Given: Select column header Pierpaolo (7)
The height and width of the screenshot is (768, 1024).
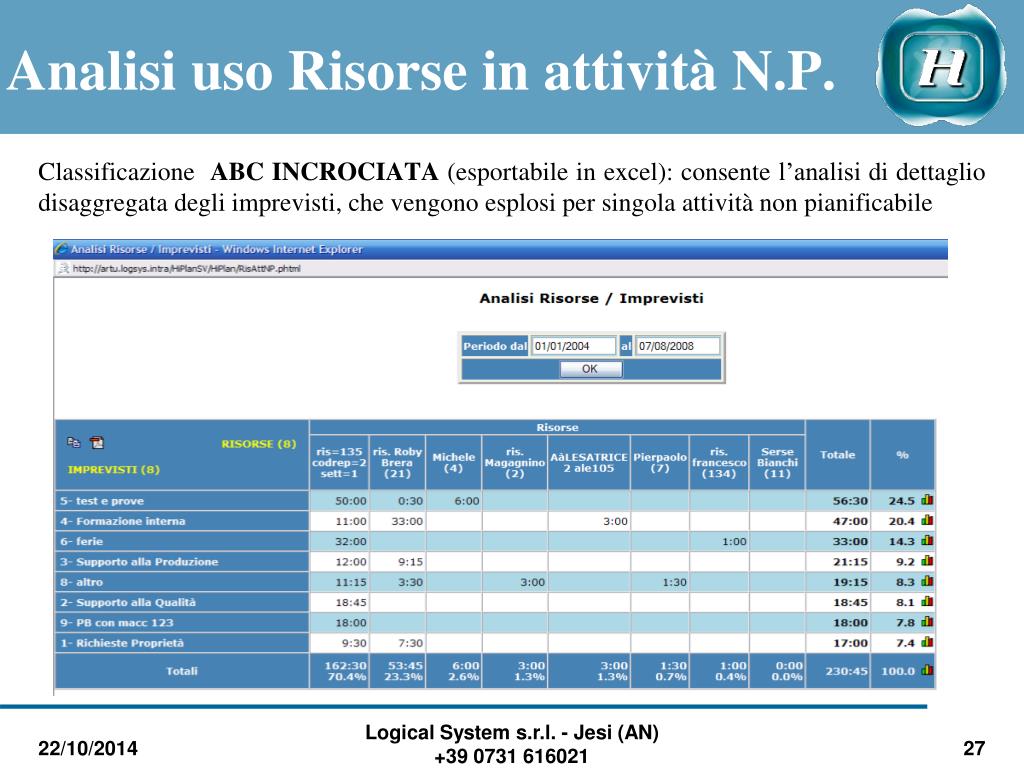Looking at the screenshot, I should [x=660, y=462].
